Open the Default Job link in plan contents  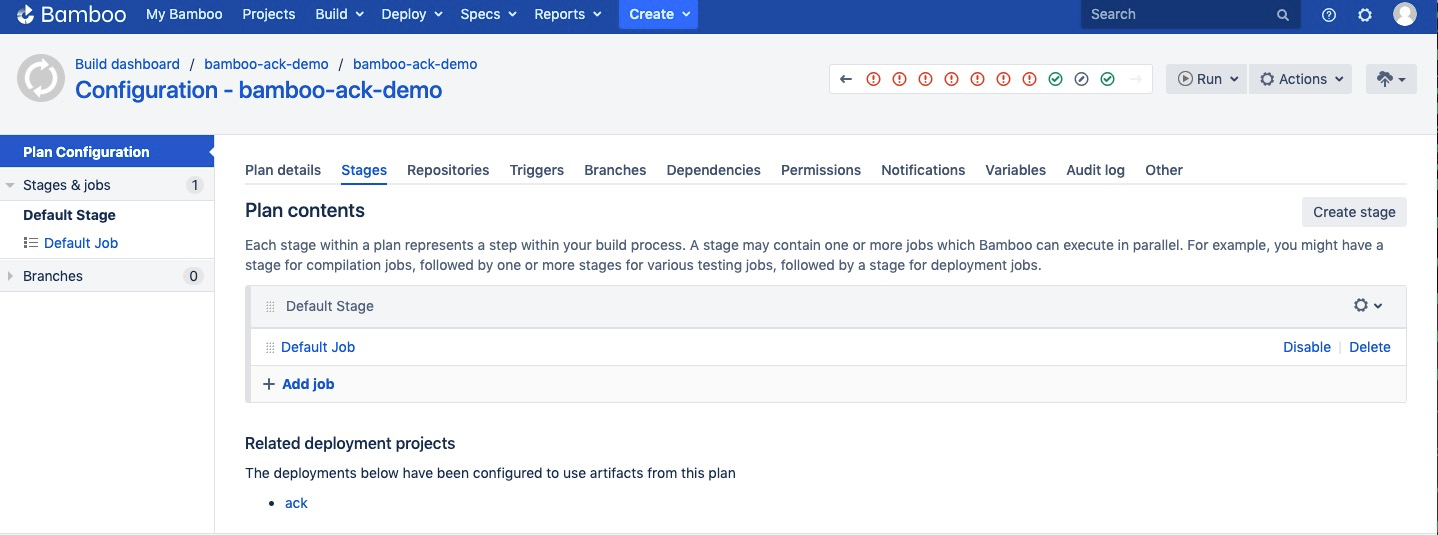318,347
